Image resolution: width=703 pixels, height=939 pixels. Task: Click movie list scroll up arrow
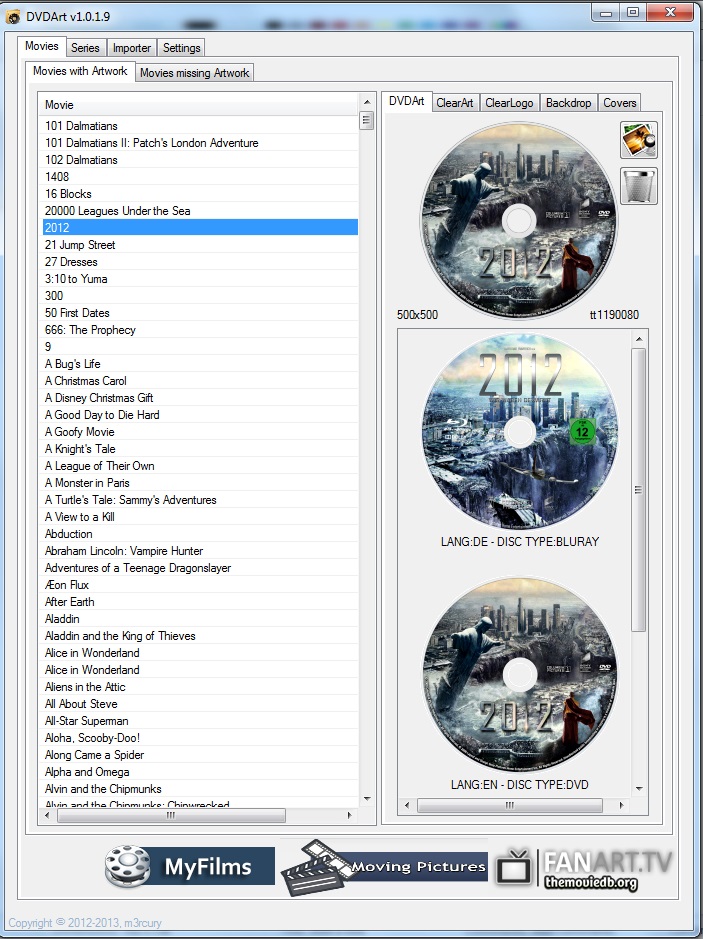pos(367,101)
